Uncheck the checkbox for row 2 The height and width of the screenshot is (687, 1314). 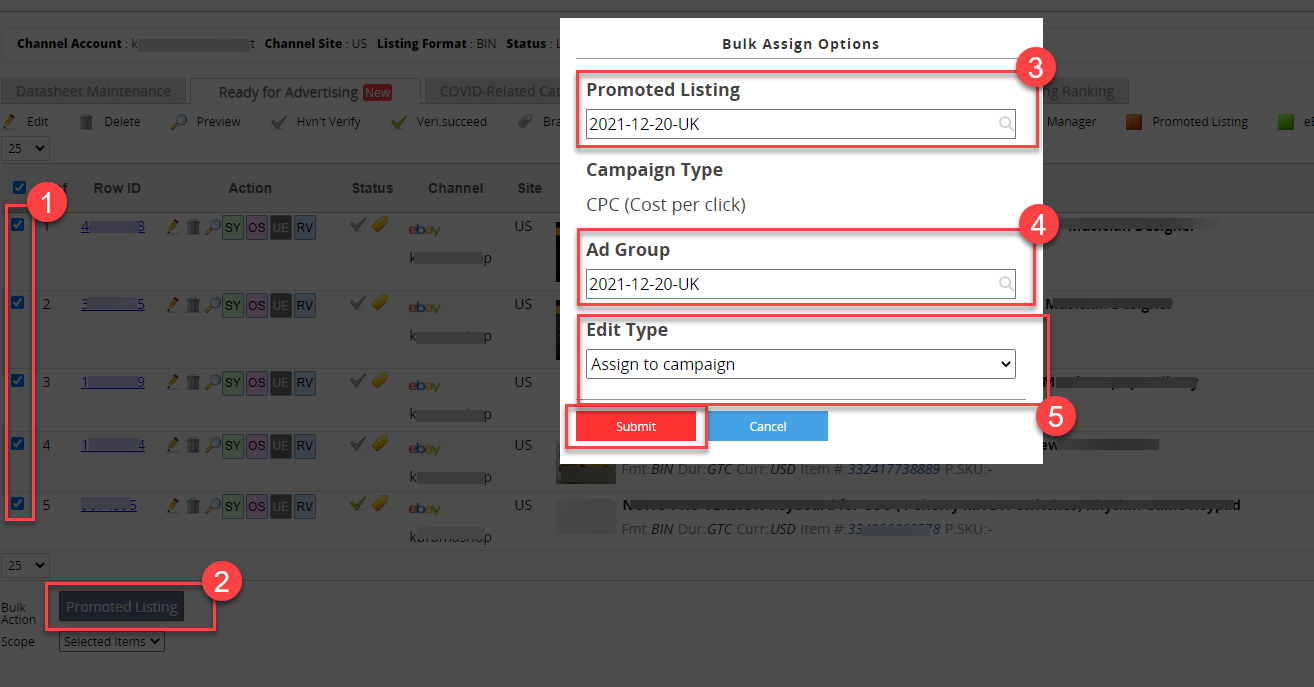[x=17, y=302]
